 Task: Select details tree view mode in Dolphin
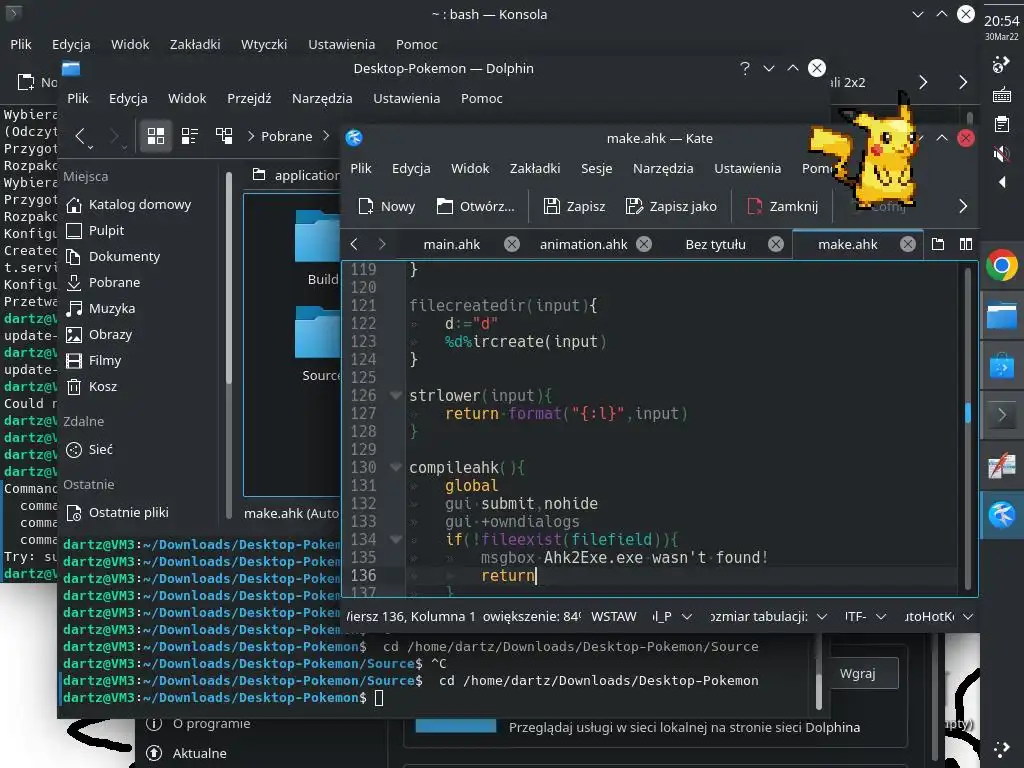224,136
